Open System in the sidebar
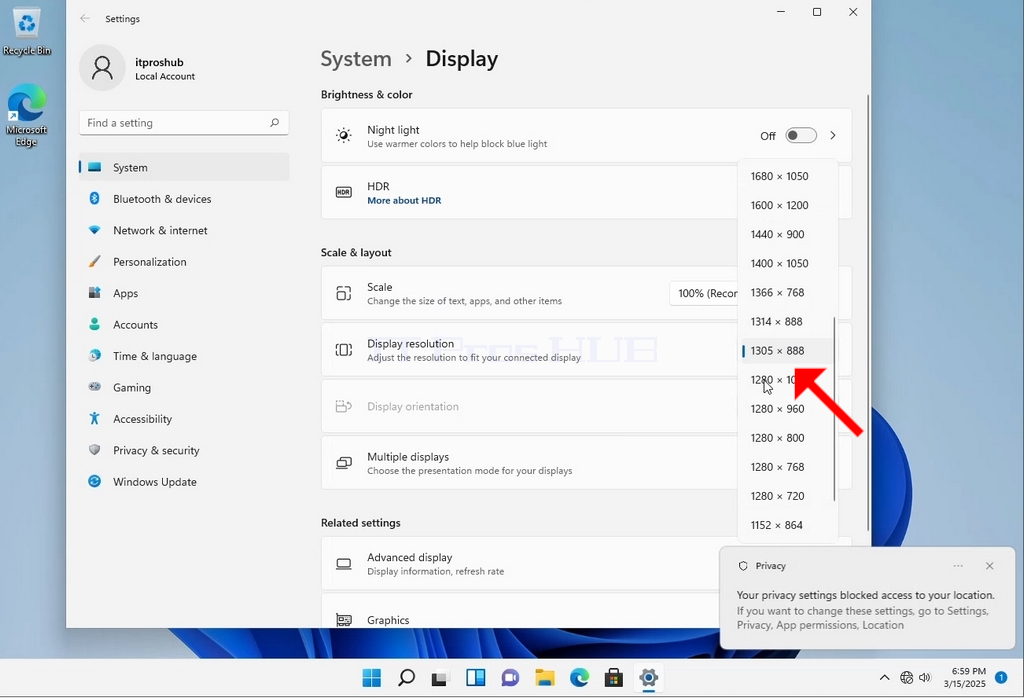 [x=184, y=167]
